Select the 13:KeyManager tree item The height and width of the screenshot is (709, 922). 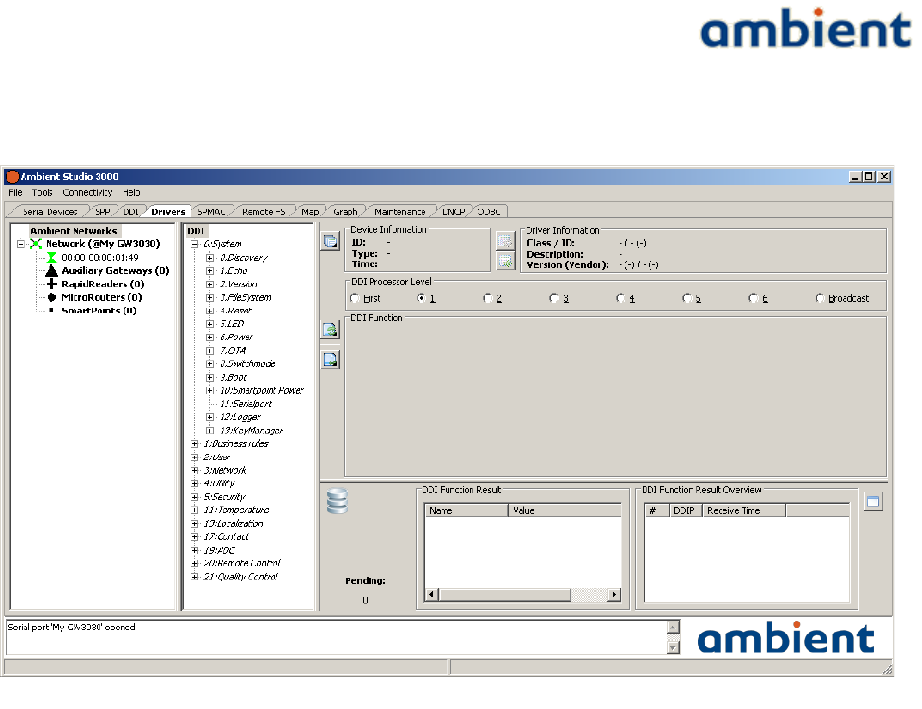tap(251, 430)
